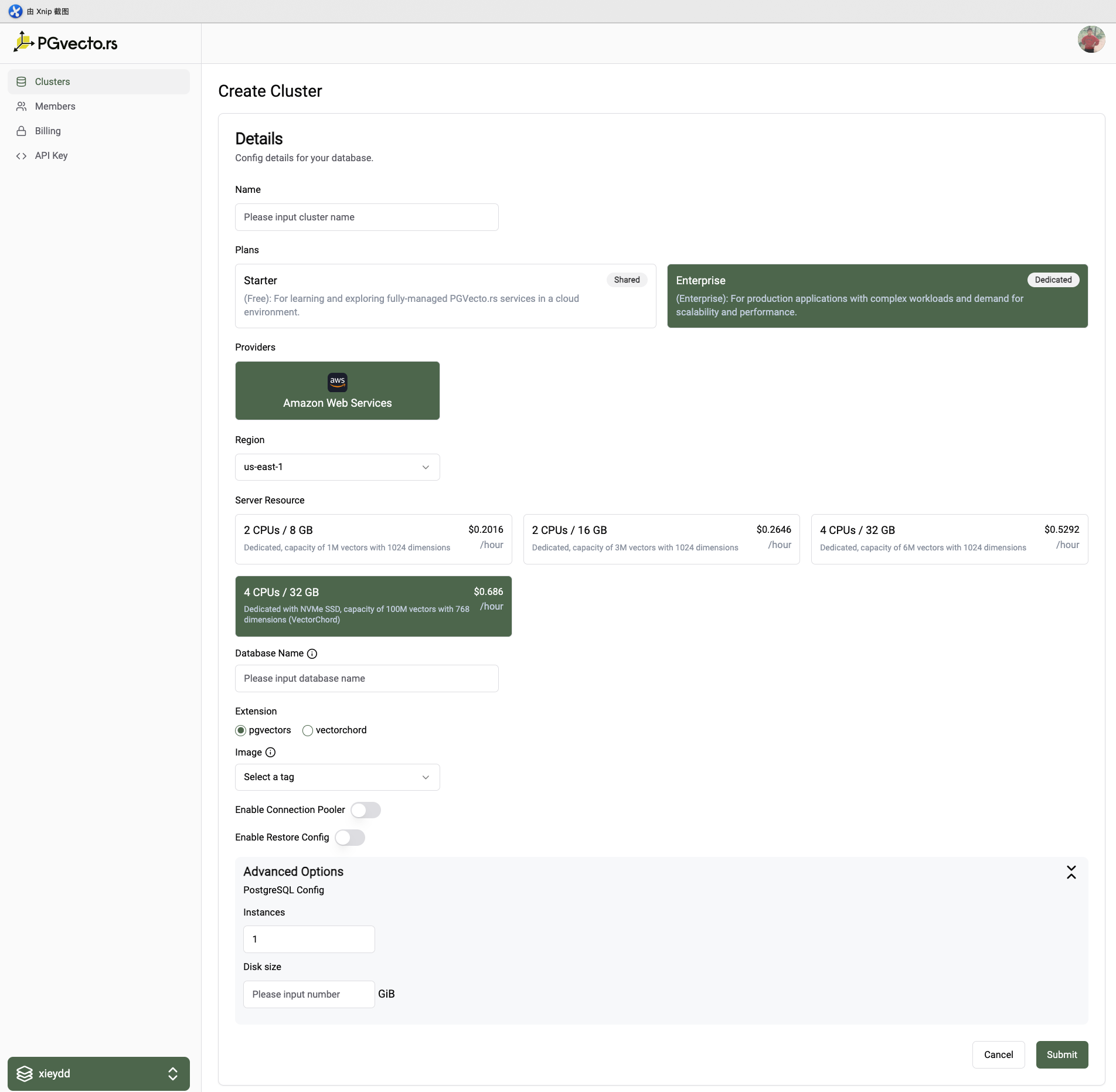Open the Image Select a tag dropdown

[338, 777]
